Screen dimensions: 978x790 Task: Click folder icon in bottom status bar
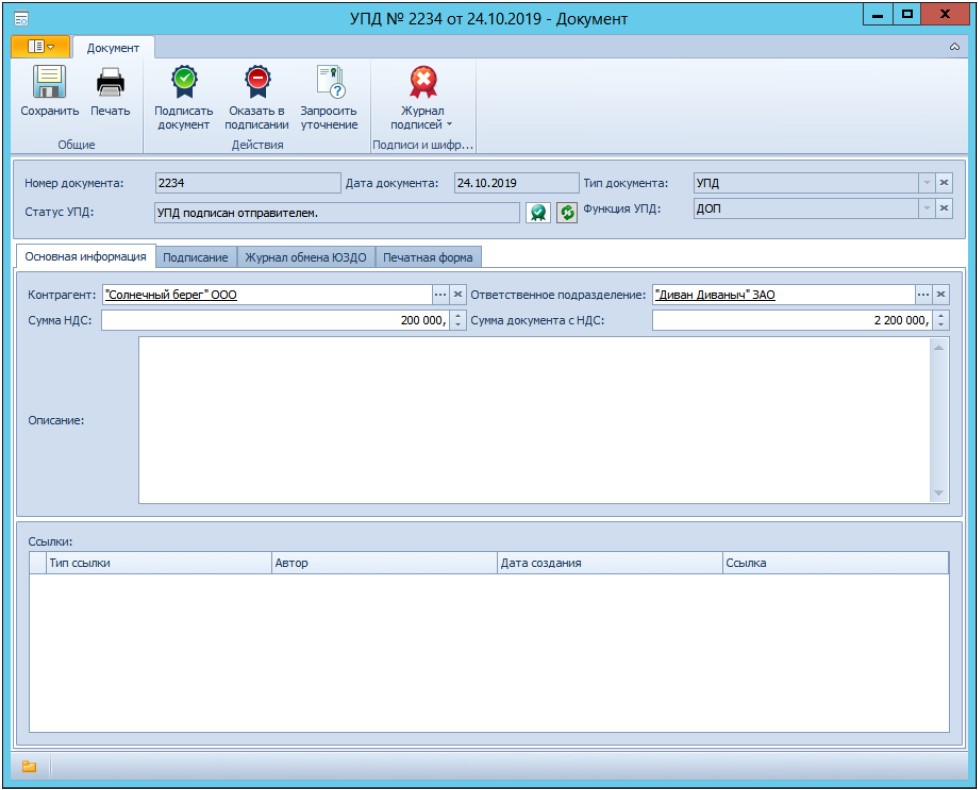(x=29, y=766)
